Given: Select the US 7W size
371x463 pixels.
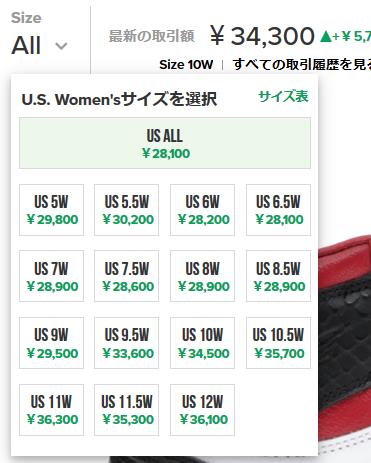Looking at the screenshot, I should 51,276.
